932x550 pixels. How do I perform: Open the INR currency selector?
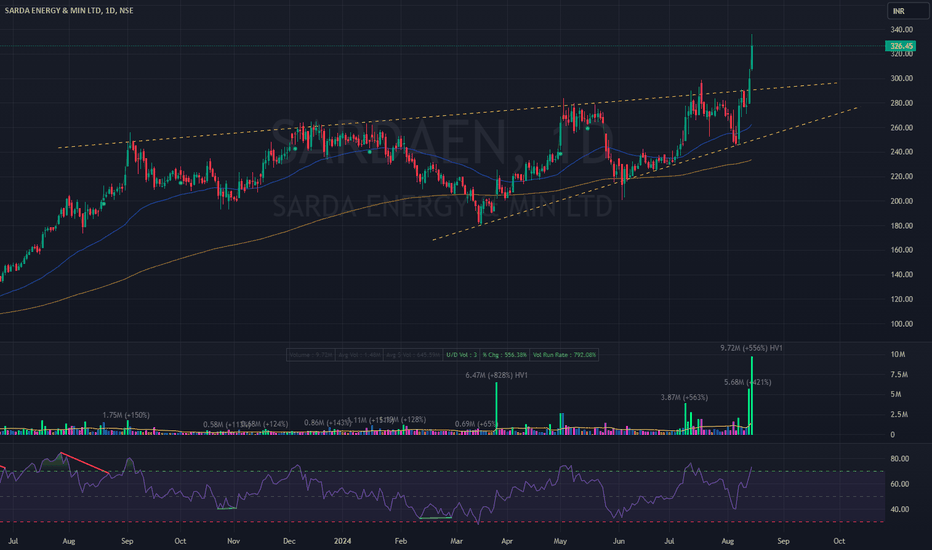coord(908,11)
